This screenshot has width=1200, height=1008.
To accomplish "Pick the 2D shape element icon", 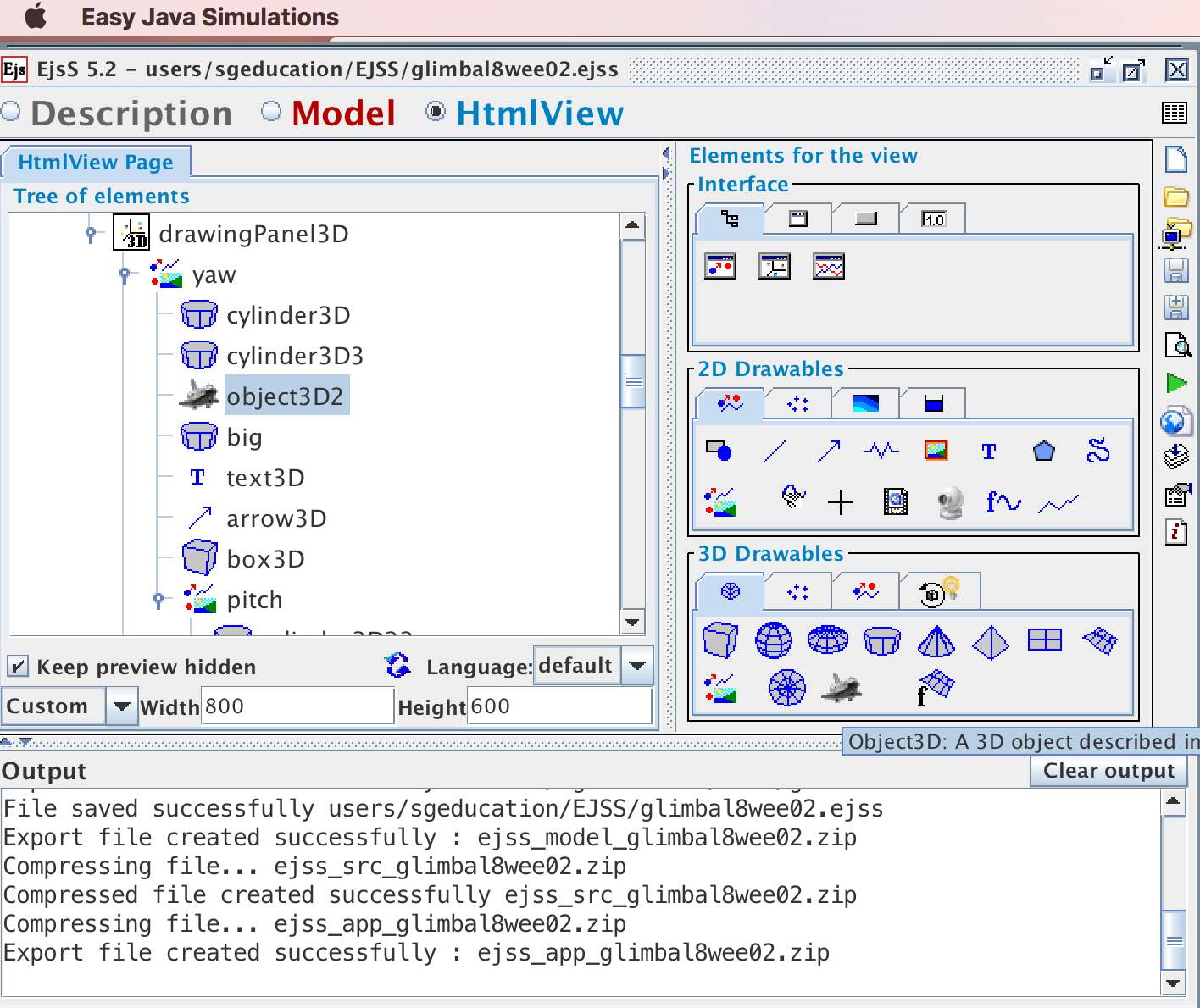I will click(719, 451).
